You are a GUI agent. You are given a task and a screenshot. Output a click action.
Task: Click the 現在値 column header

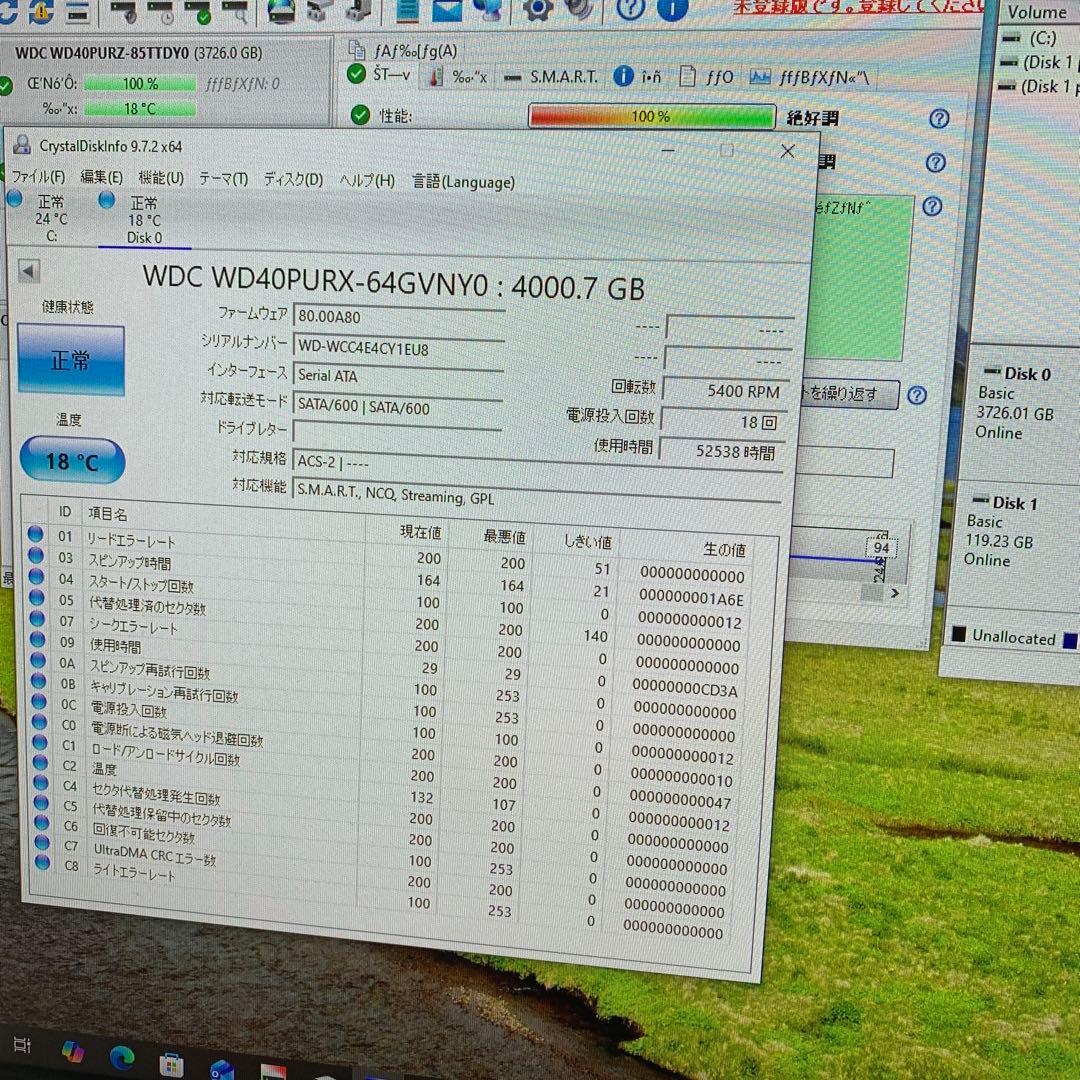[x=420, y=532]
